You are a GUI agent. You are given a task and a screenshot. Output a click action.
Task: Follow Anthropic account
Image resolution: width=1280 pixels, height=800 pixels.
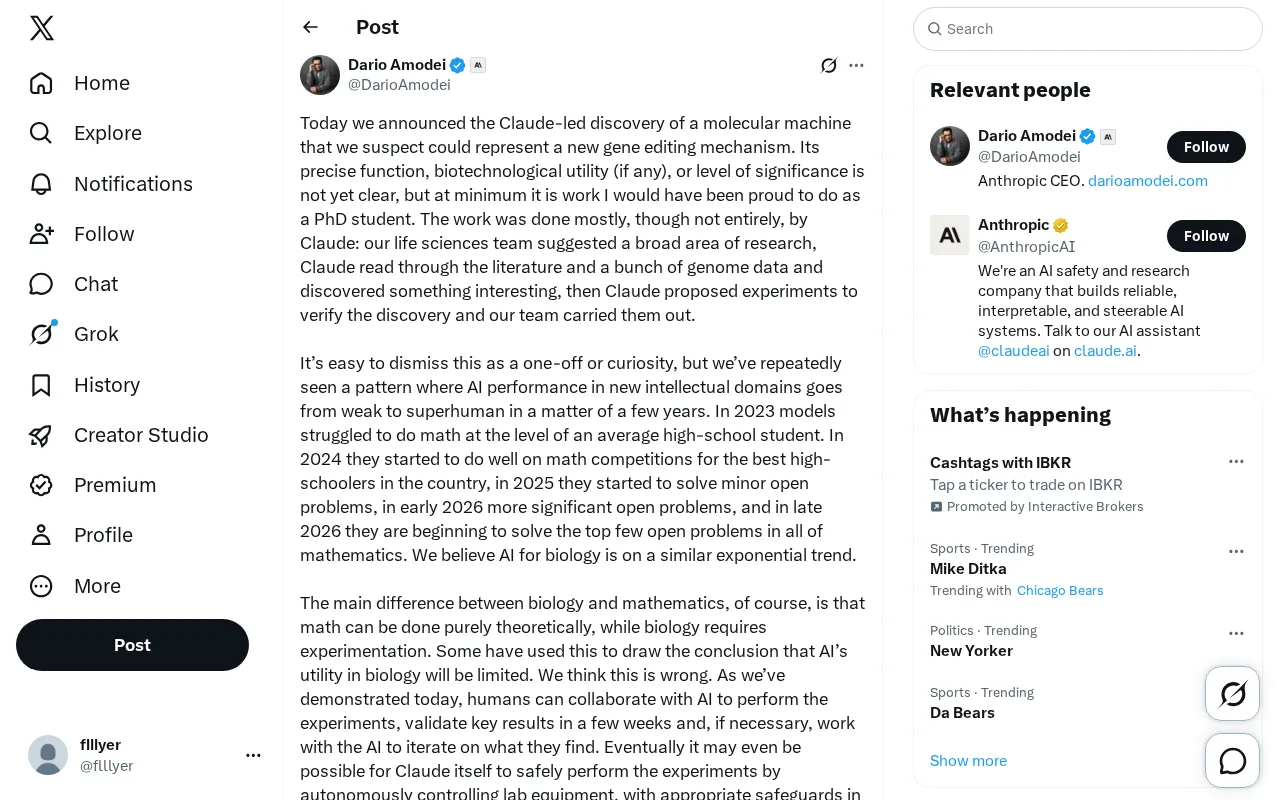coord(1206,236)
